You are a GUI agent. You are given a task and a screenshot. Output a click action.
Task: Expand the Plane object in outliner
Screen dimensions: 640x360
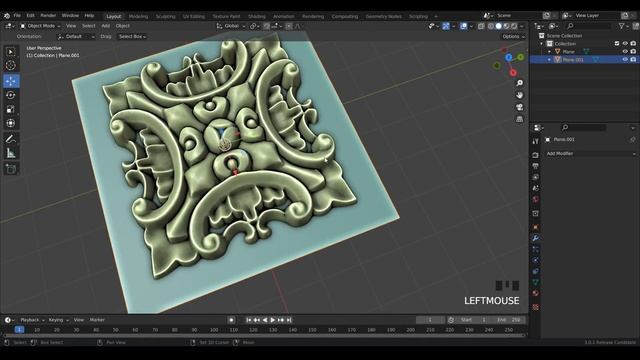[549, 52]
